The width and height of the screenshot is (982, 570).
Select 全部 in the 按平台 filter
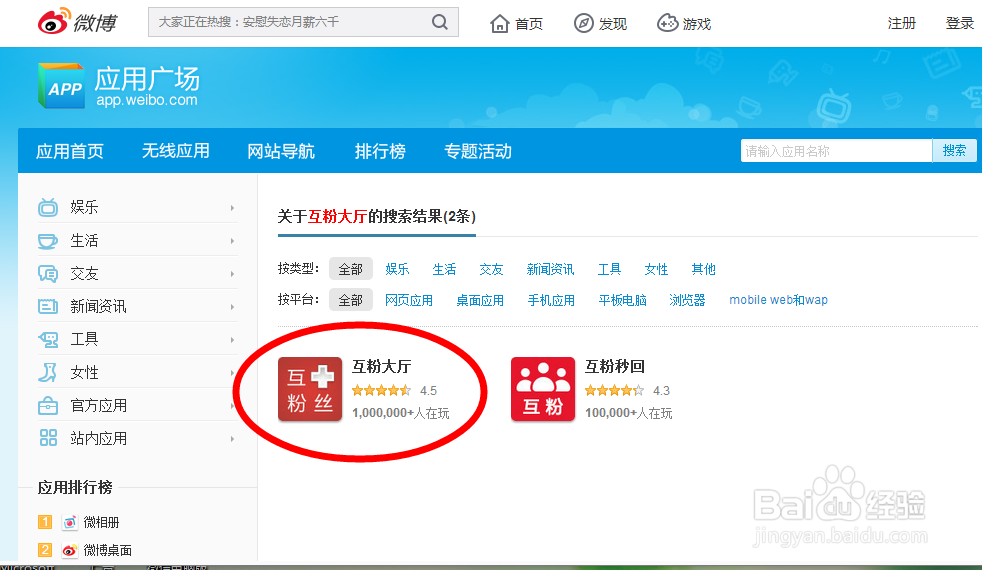coord(351,300)
